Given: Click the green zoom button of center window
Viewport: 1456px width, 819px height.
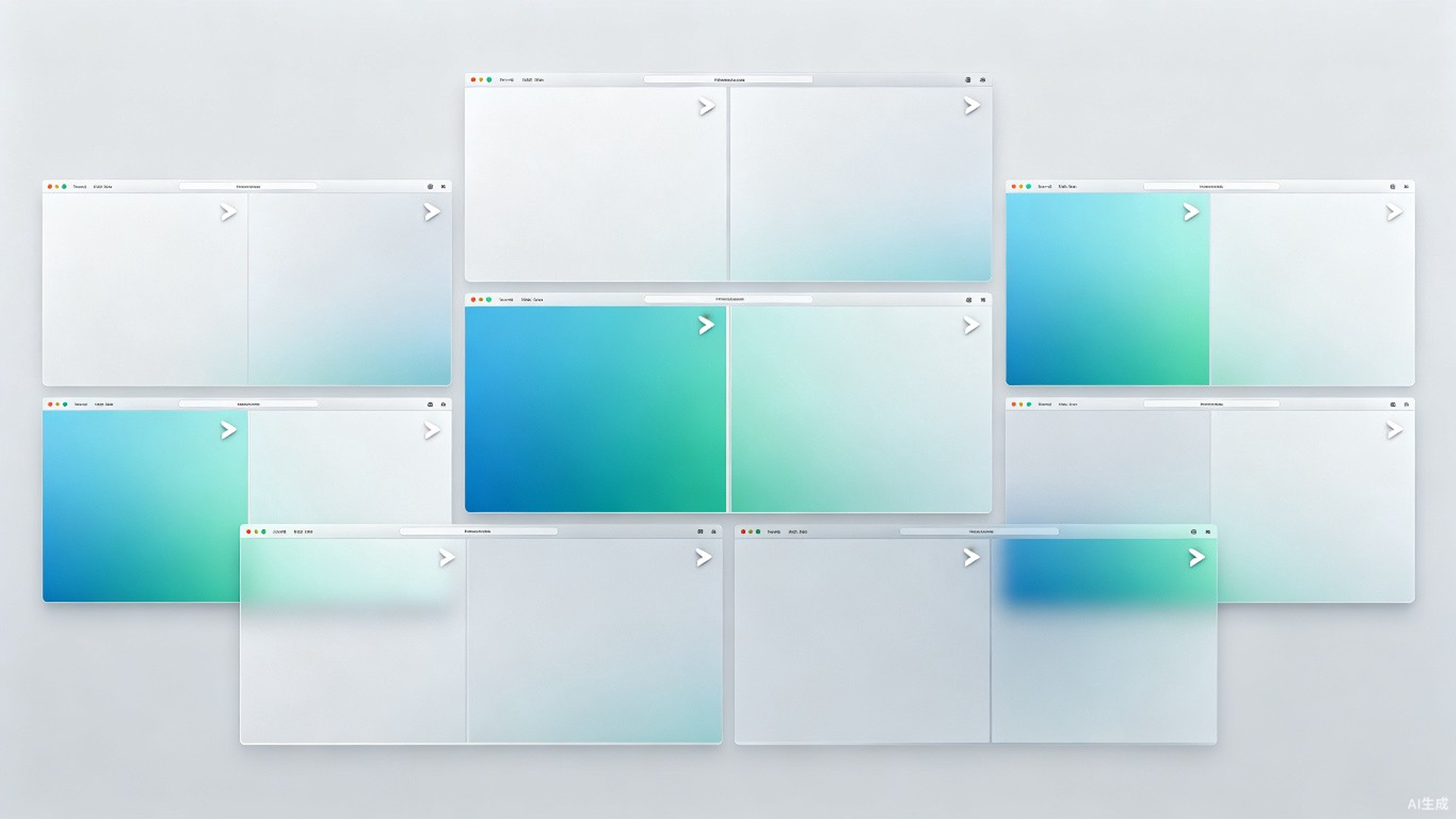Looking at the screenshot, I should click(x=488, y=300).
